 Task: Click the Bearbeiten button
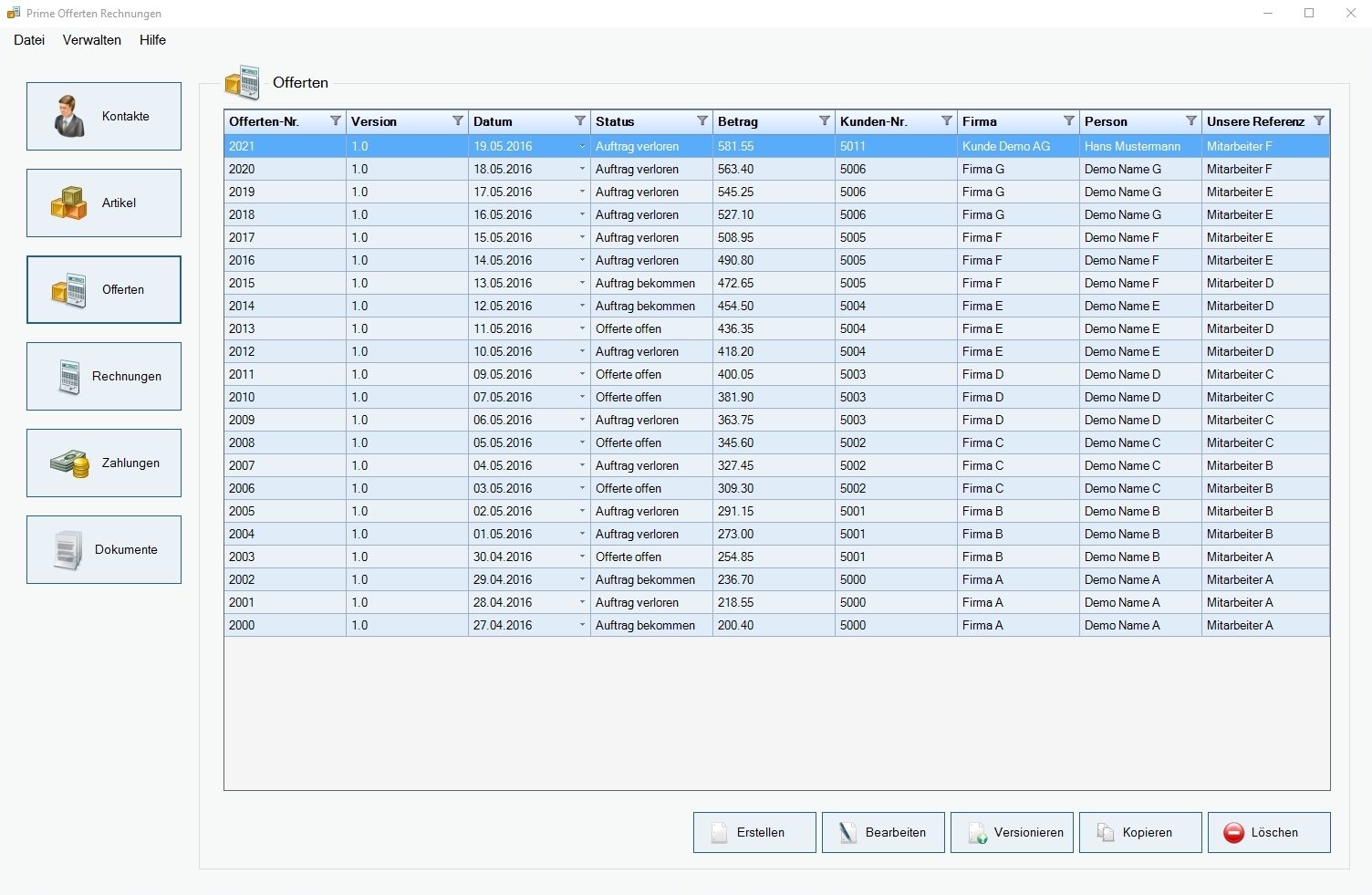883,833
